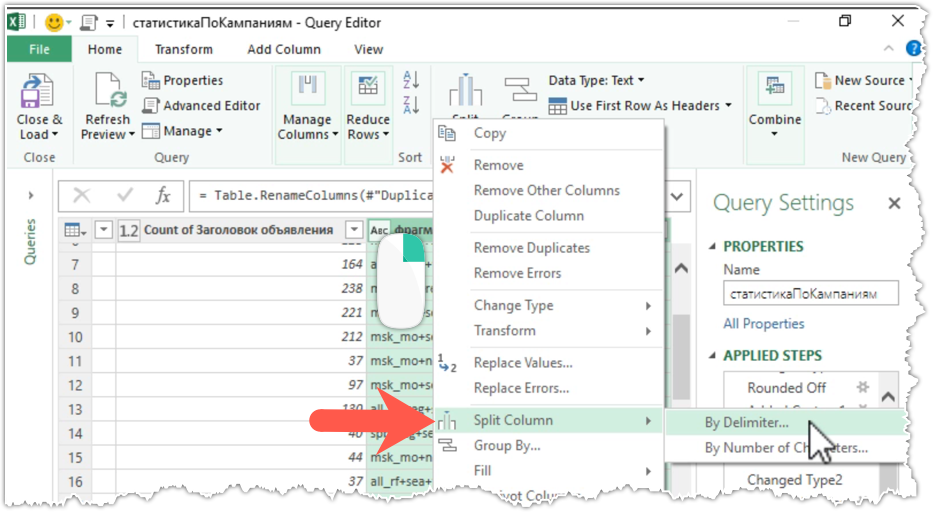Open filter dropdown for Count of Заголовок column

click(354, 229)
